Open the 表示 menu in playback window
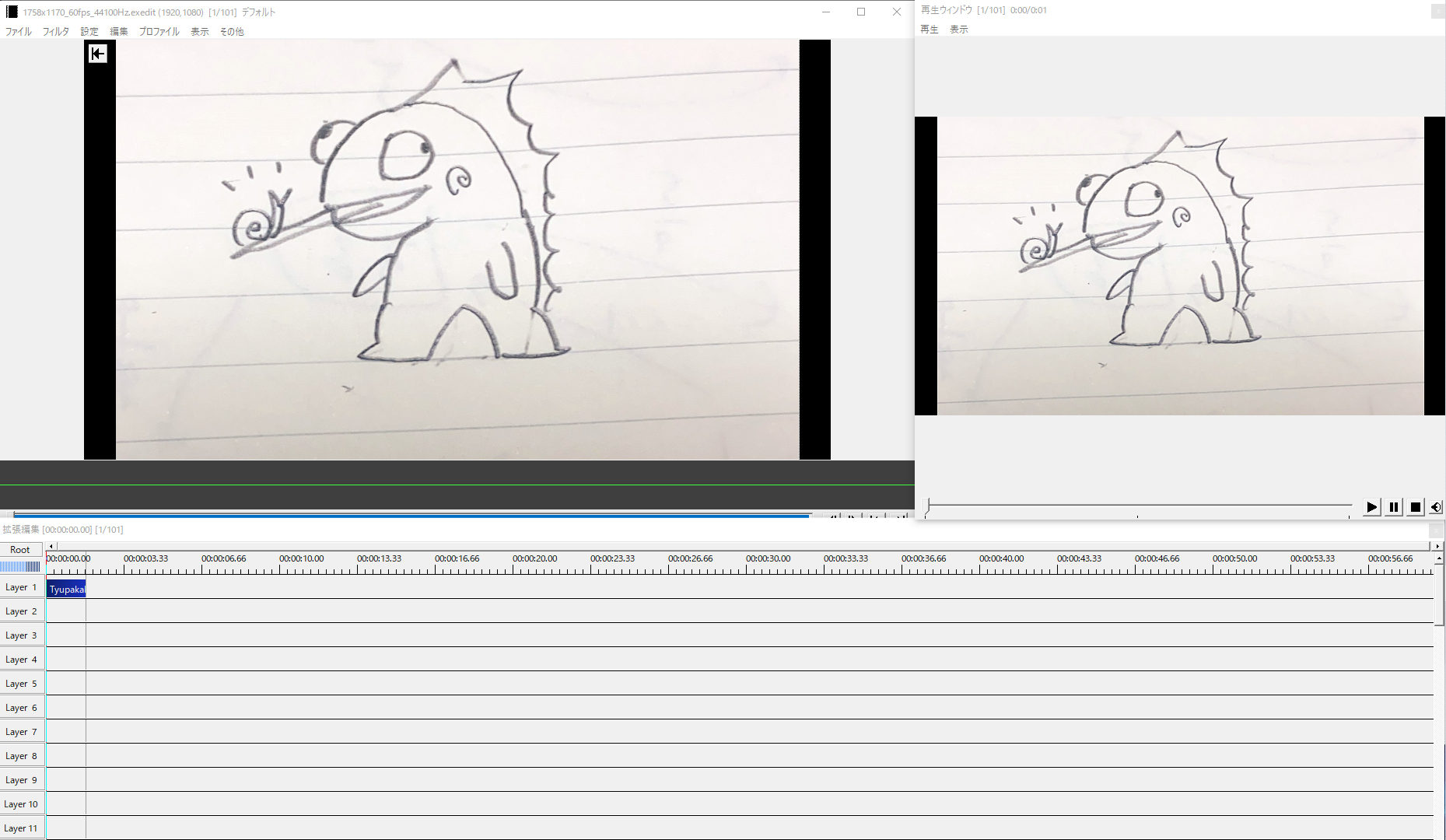1446x840 pixels. click(958, 30)
